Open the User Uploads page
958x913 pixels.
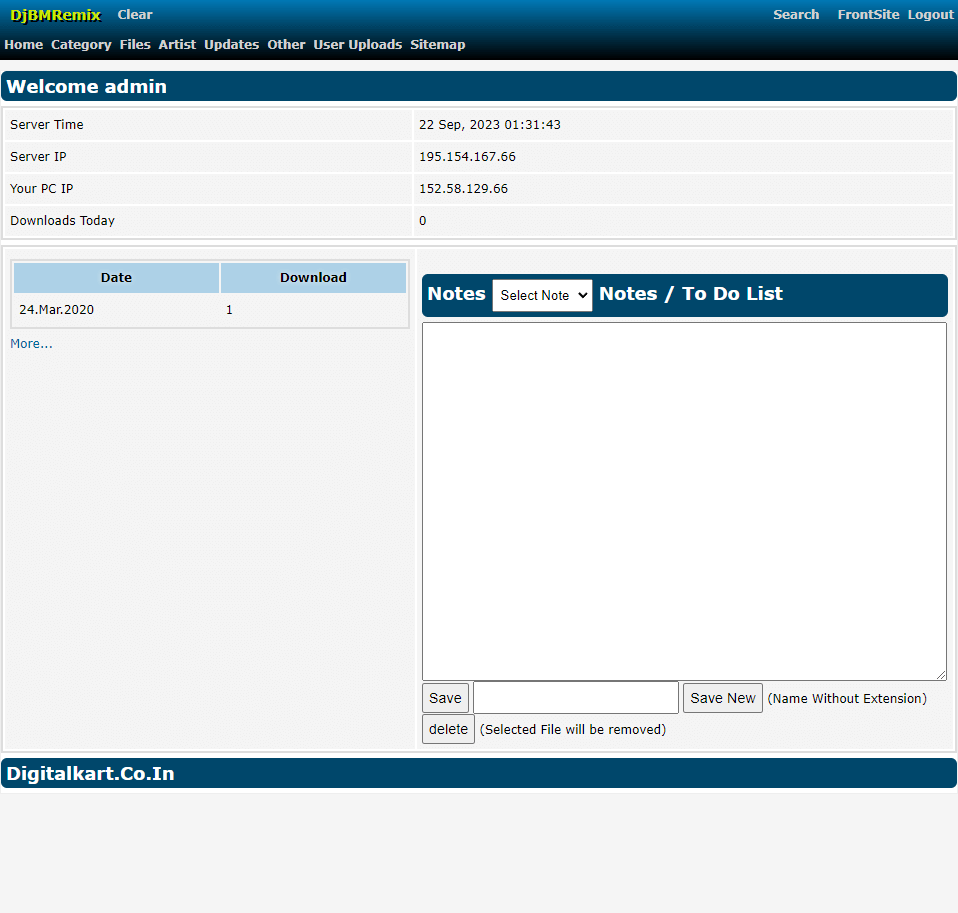tap(357, 45)
